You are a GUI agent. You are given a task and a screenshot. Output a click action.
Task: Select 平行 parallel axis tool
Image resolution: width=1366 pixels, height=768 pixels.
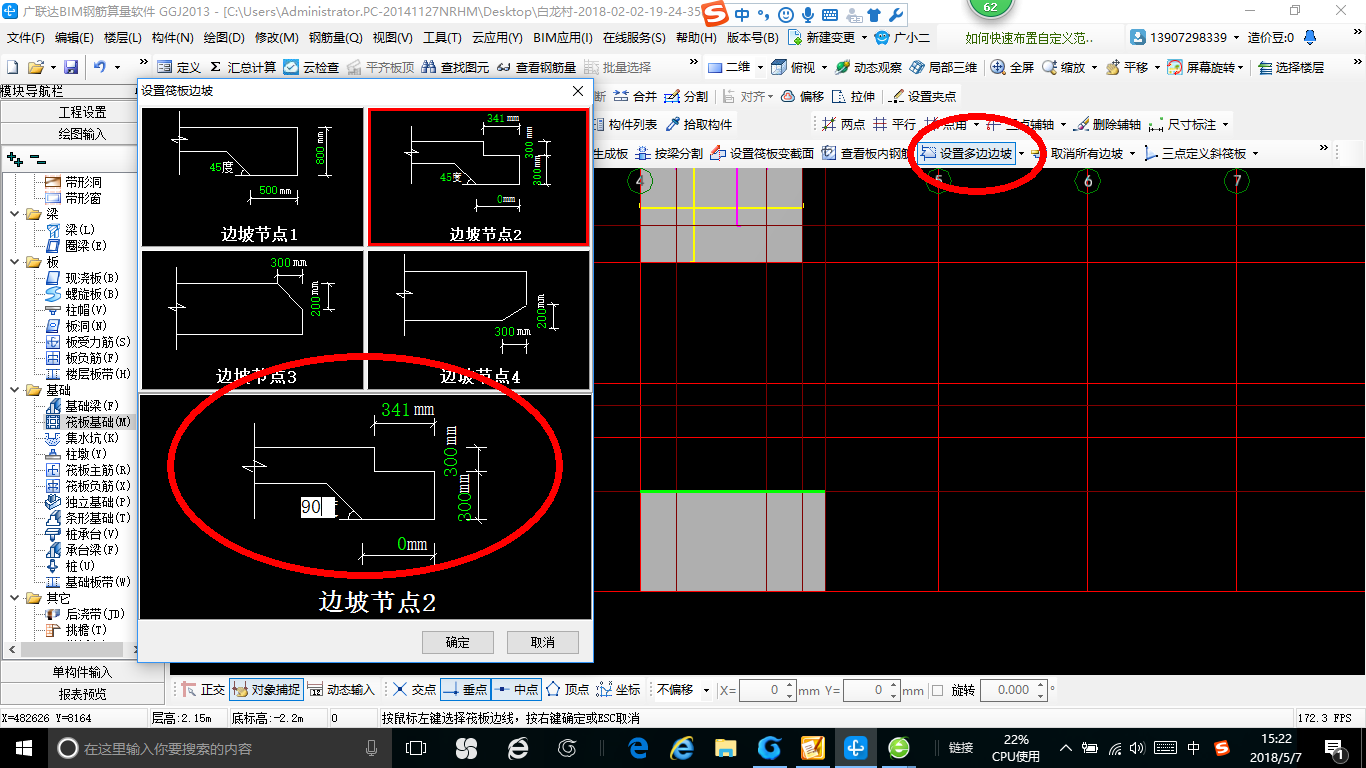tap(894, 124)
